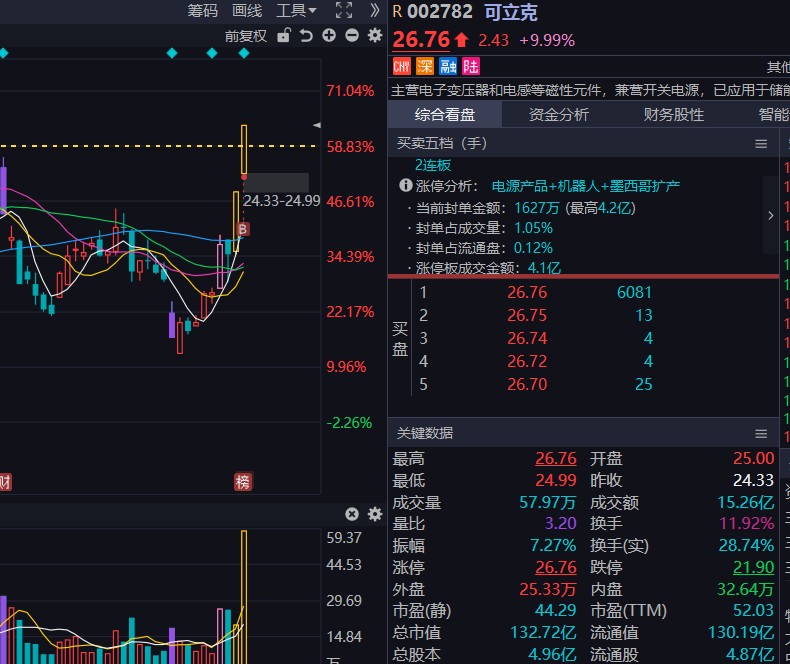Click the rightmost diamond event marker

pos(244,53)
